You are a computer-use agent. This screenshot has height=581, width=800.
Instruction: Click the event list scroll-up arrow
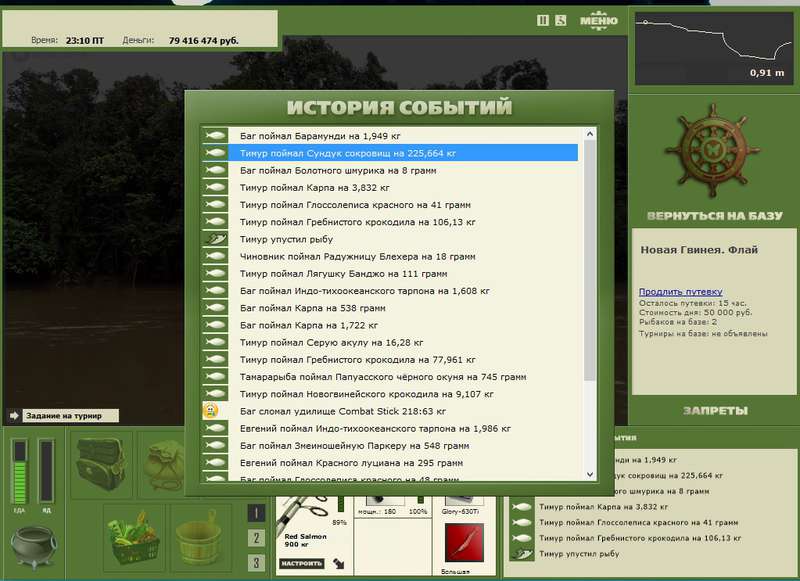coord(590,134)
